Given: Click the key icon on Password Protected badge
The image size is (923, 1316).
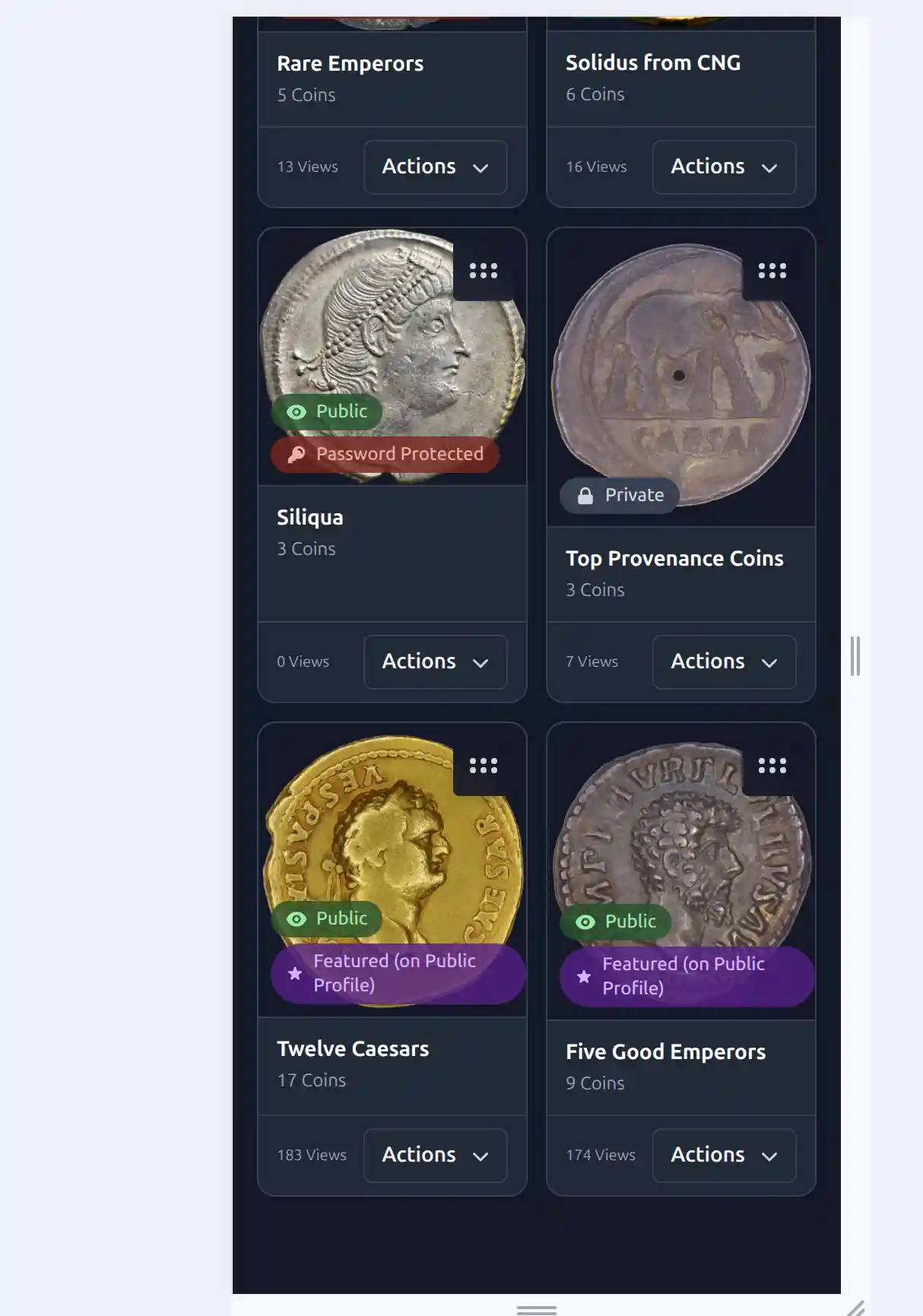Looking at the screenshot, I should (x=297, y=455).
